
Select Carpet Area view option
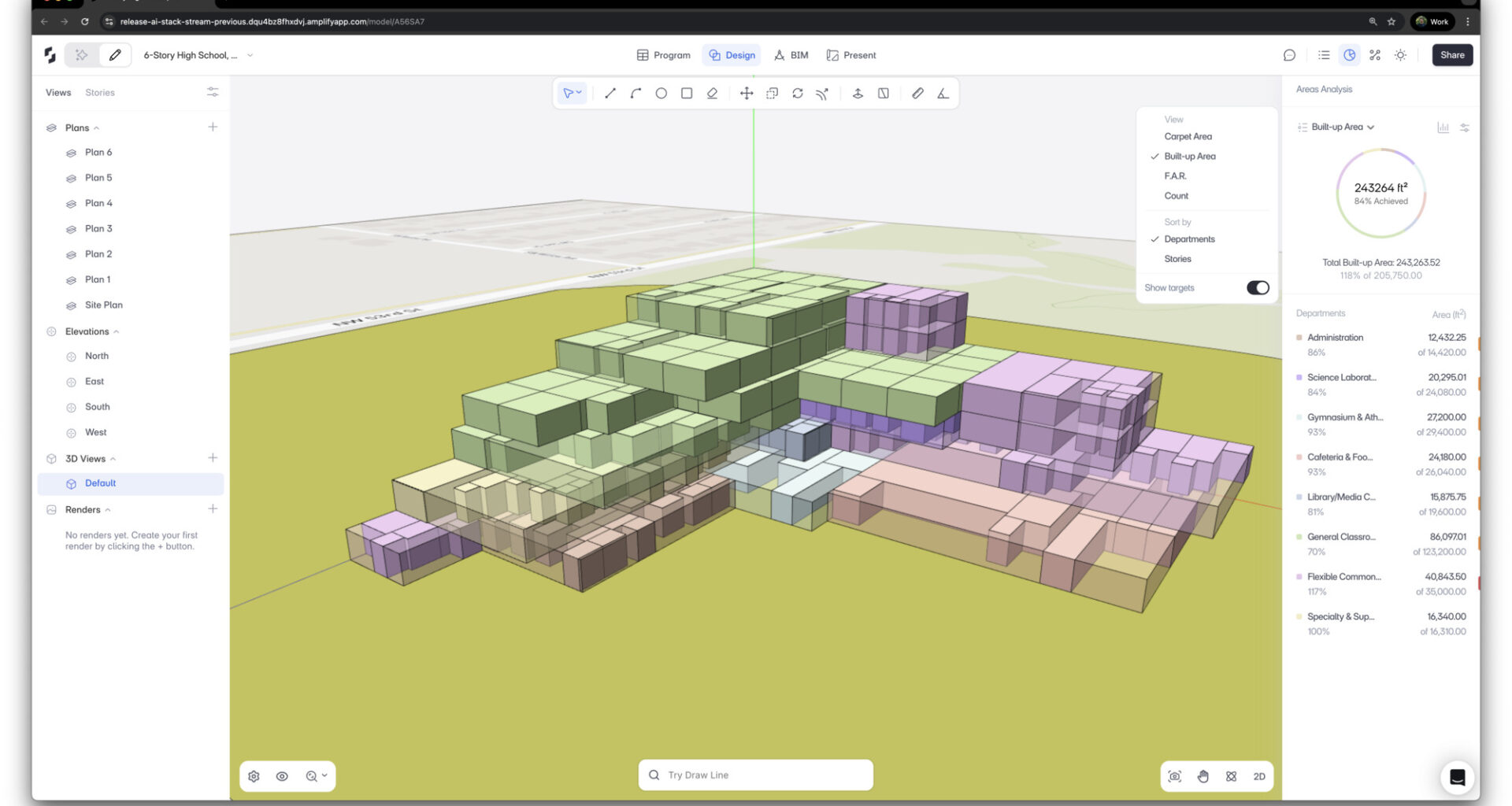pos(1188,137)
